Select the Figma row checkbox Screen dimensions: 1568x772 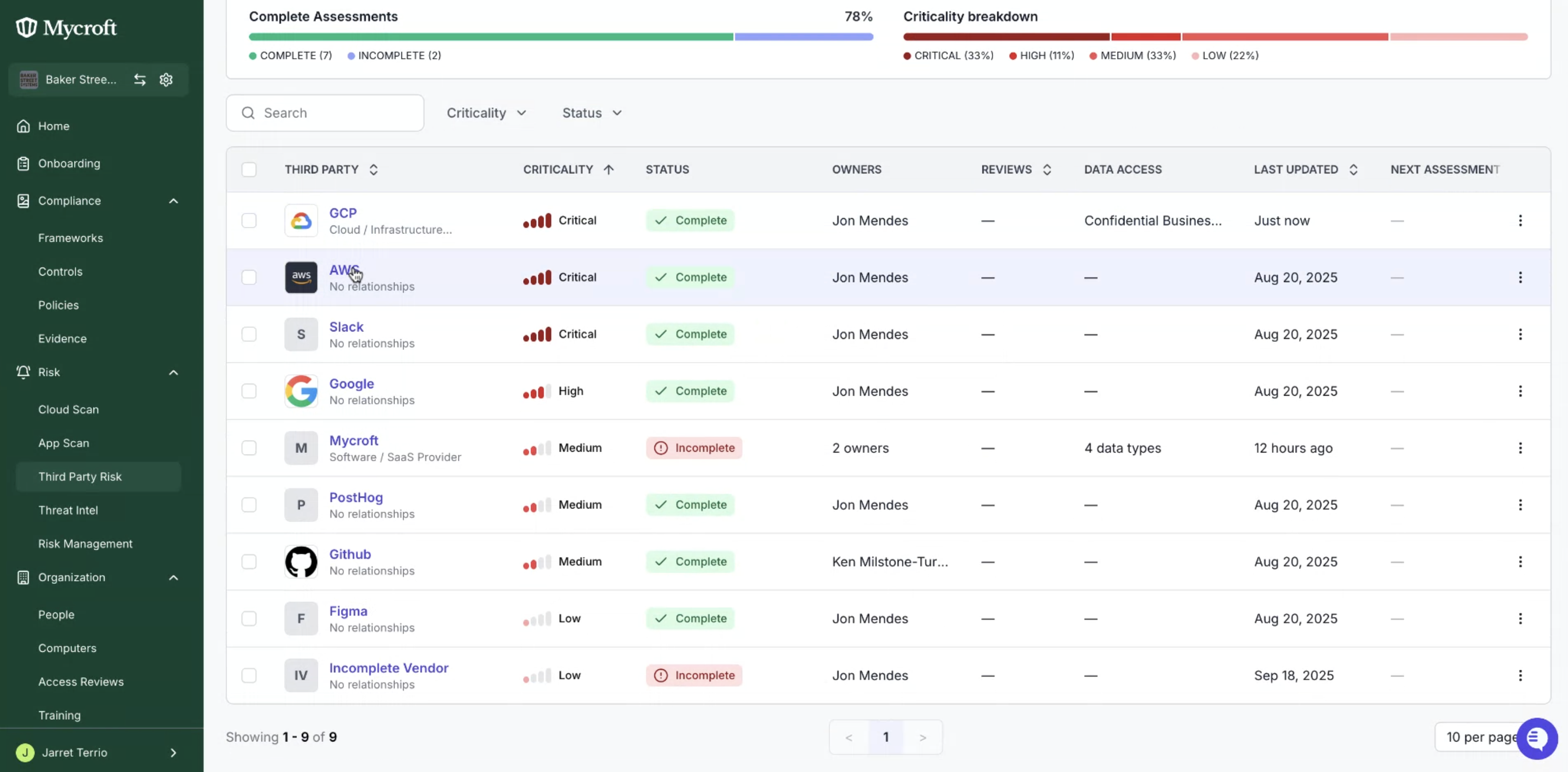click(249, 619)
